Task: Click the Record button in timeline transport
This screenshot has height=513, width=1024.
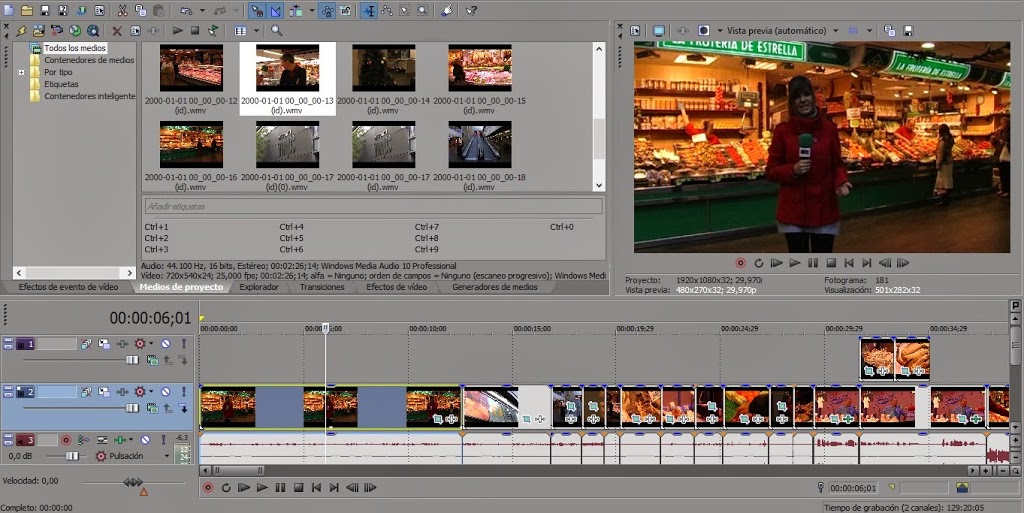Action: (x=208, y=488)
